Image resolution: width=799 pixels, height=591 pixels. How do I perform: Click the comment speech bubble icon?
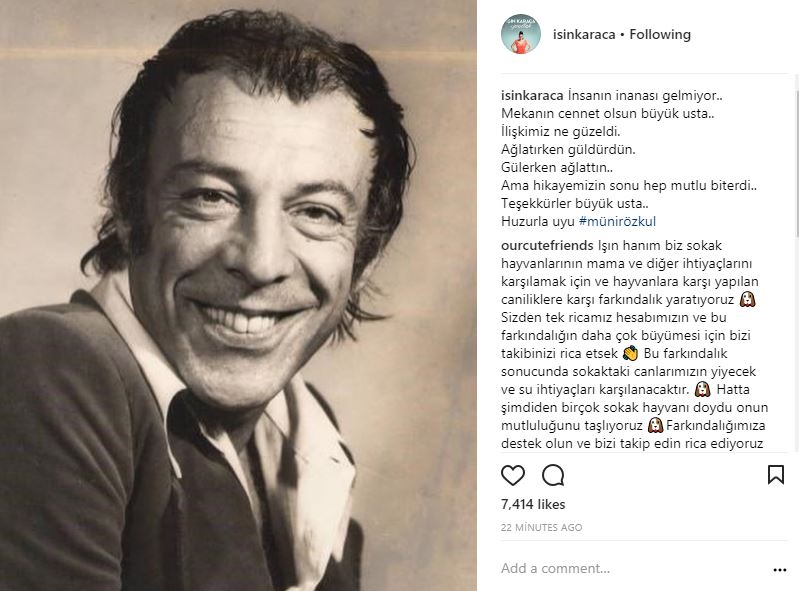pos(553,474)
